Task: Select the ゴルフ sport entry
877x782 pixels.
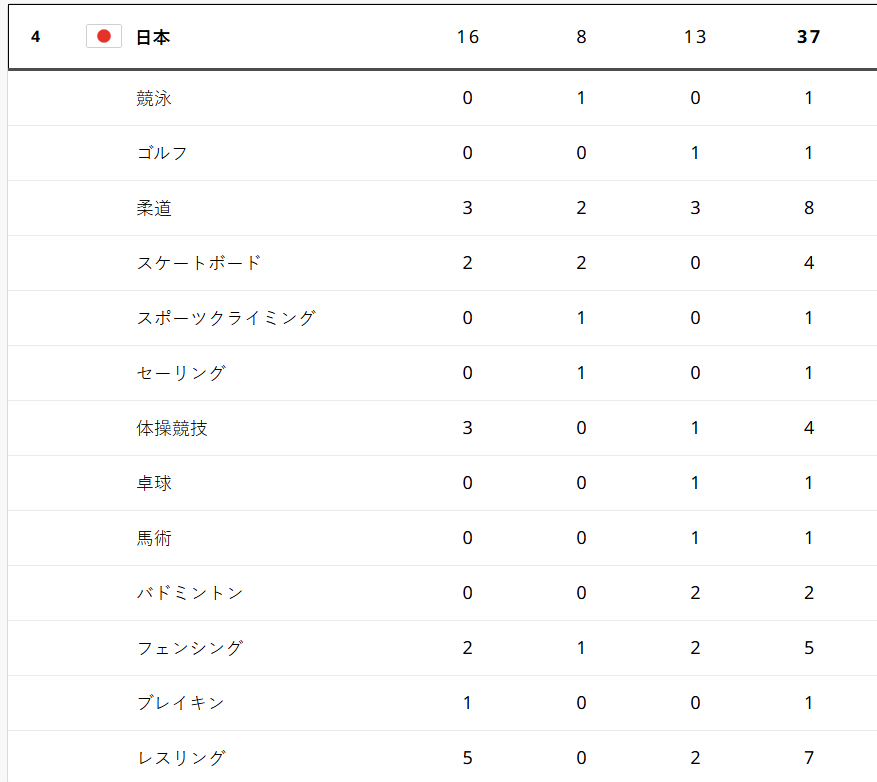Action: click(162, 153)
